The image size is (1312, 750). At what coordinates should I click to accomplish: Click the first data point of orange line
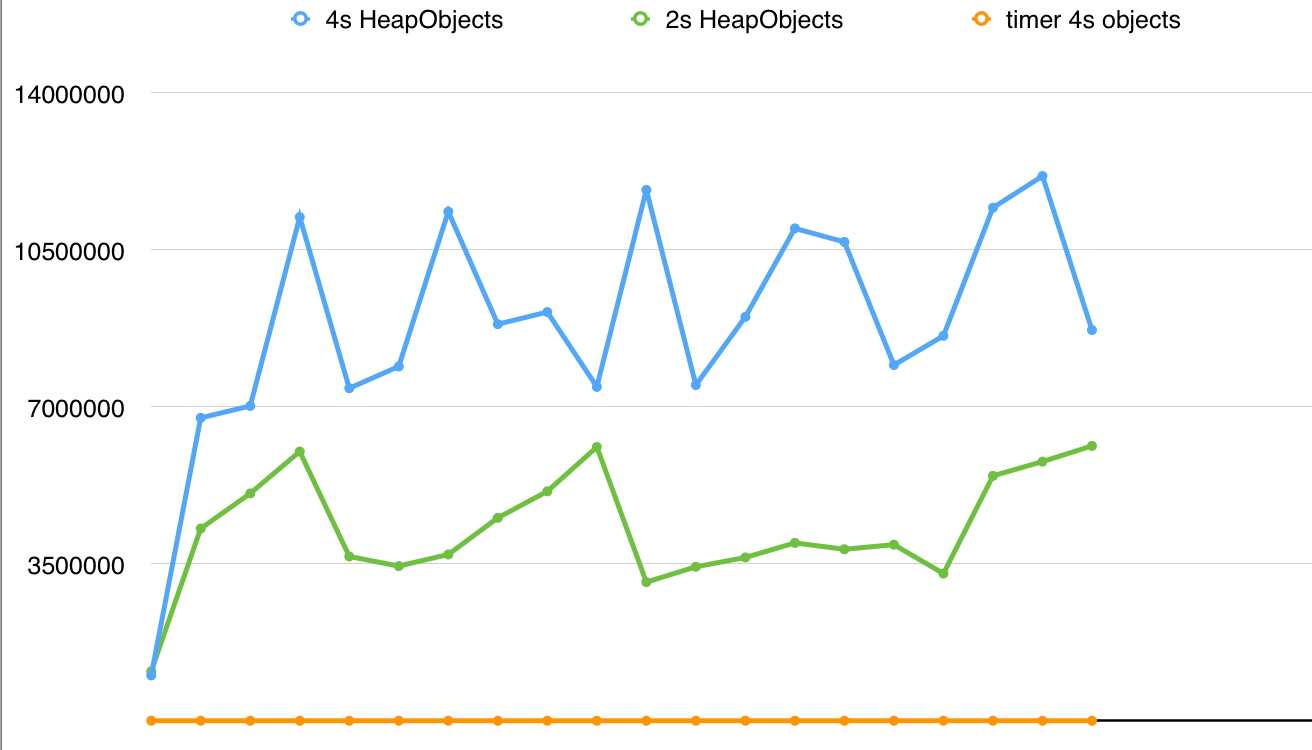coord(151,720)
